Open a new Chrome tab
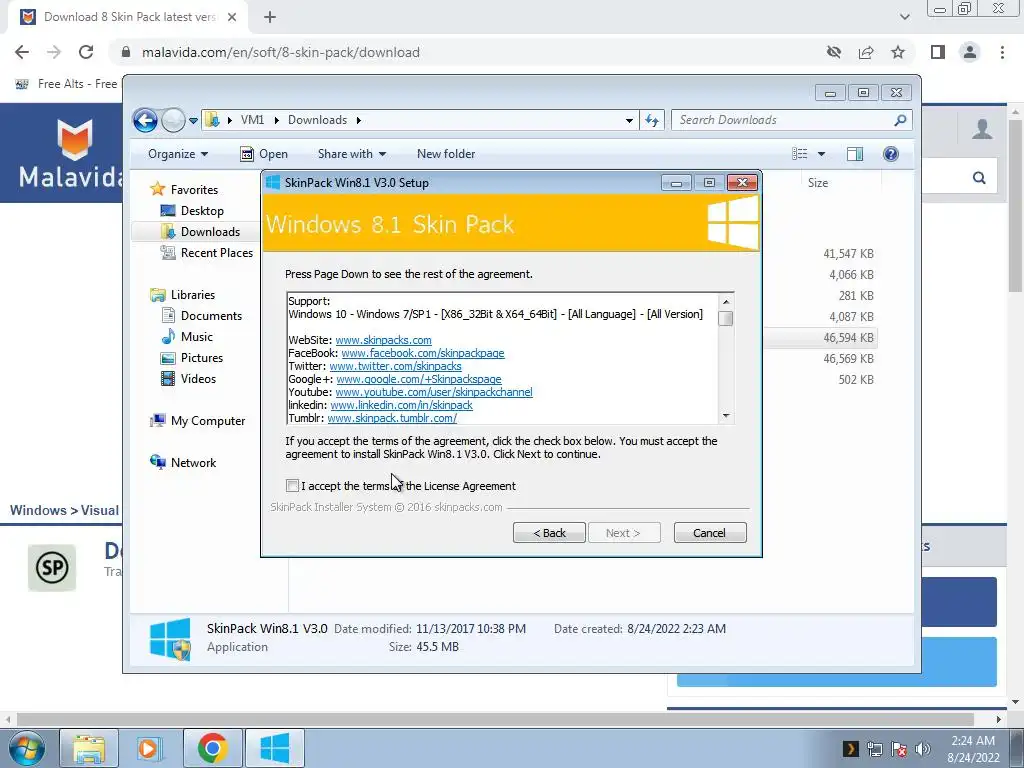 click(270, 18)
